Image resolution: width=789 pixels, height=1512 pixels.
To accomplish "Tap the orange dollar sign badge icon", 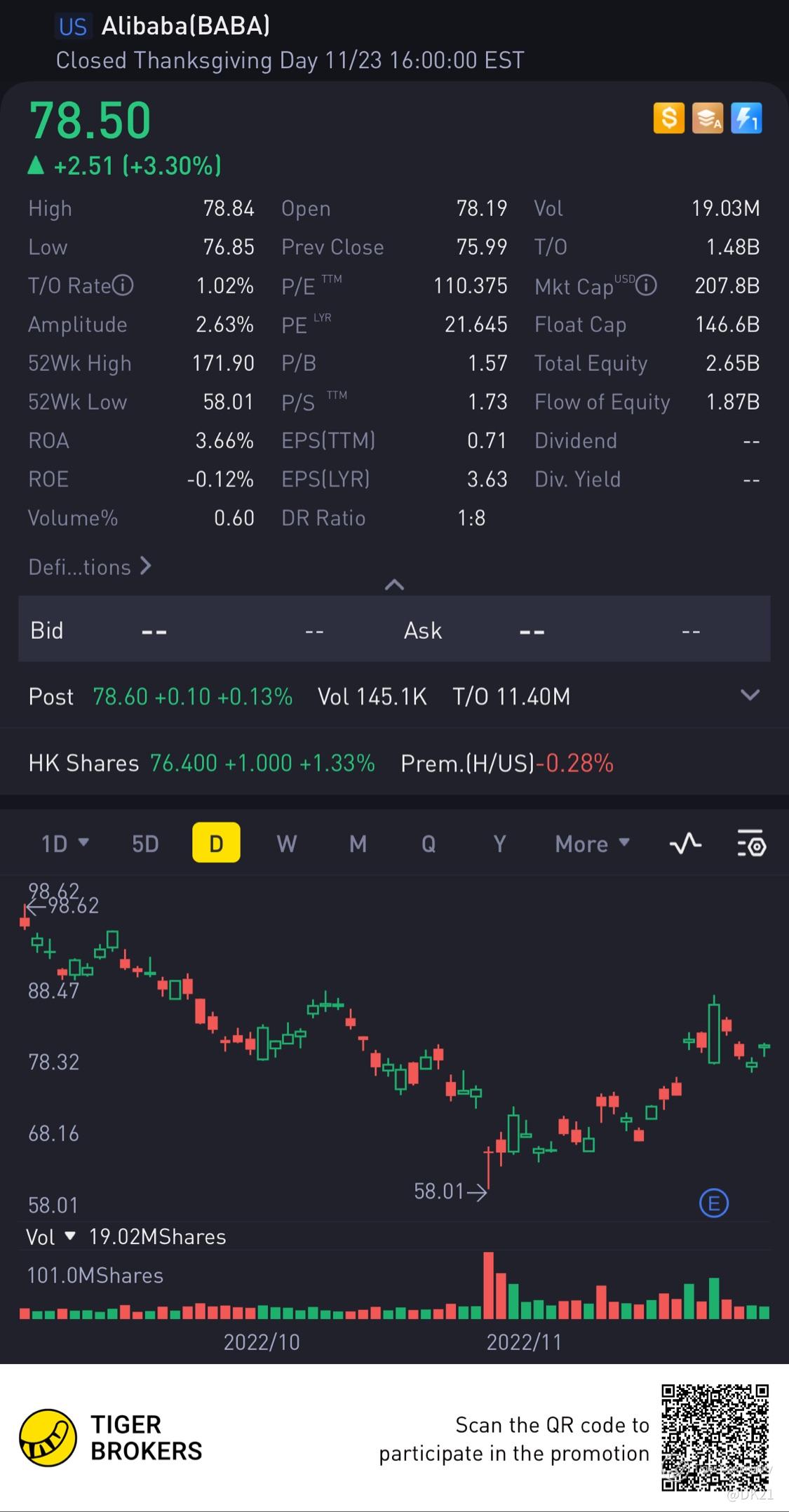I will coord(669,118).
